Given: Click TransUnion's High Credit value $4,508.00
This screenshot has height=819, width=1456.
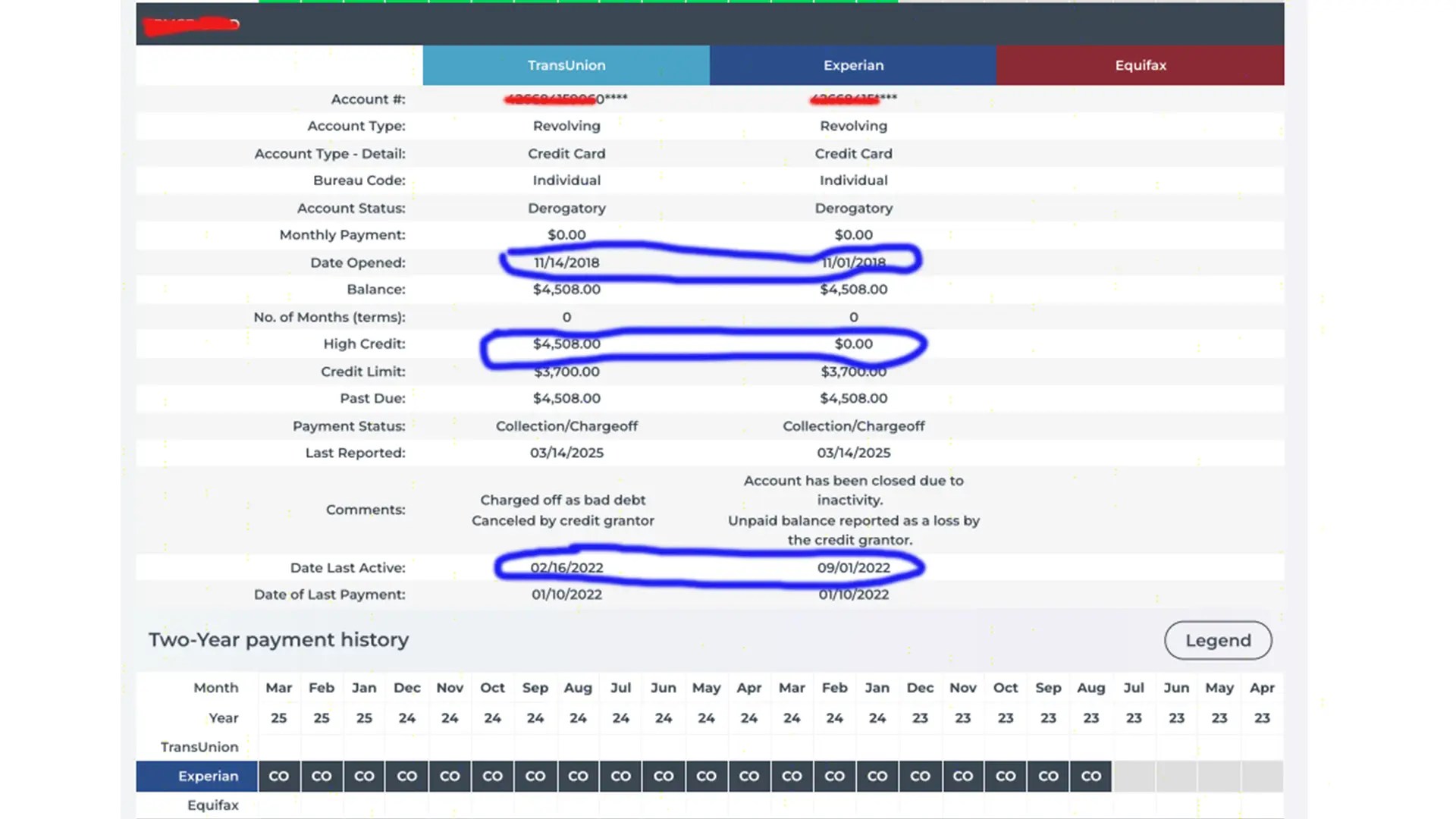Looking at the screenshot, I should click(566, 344).
